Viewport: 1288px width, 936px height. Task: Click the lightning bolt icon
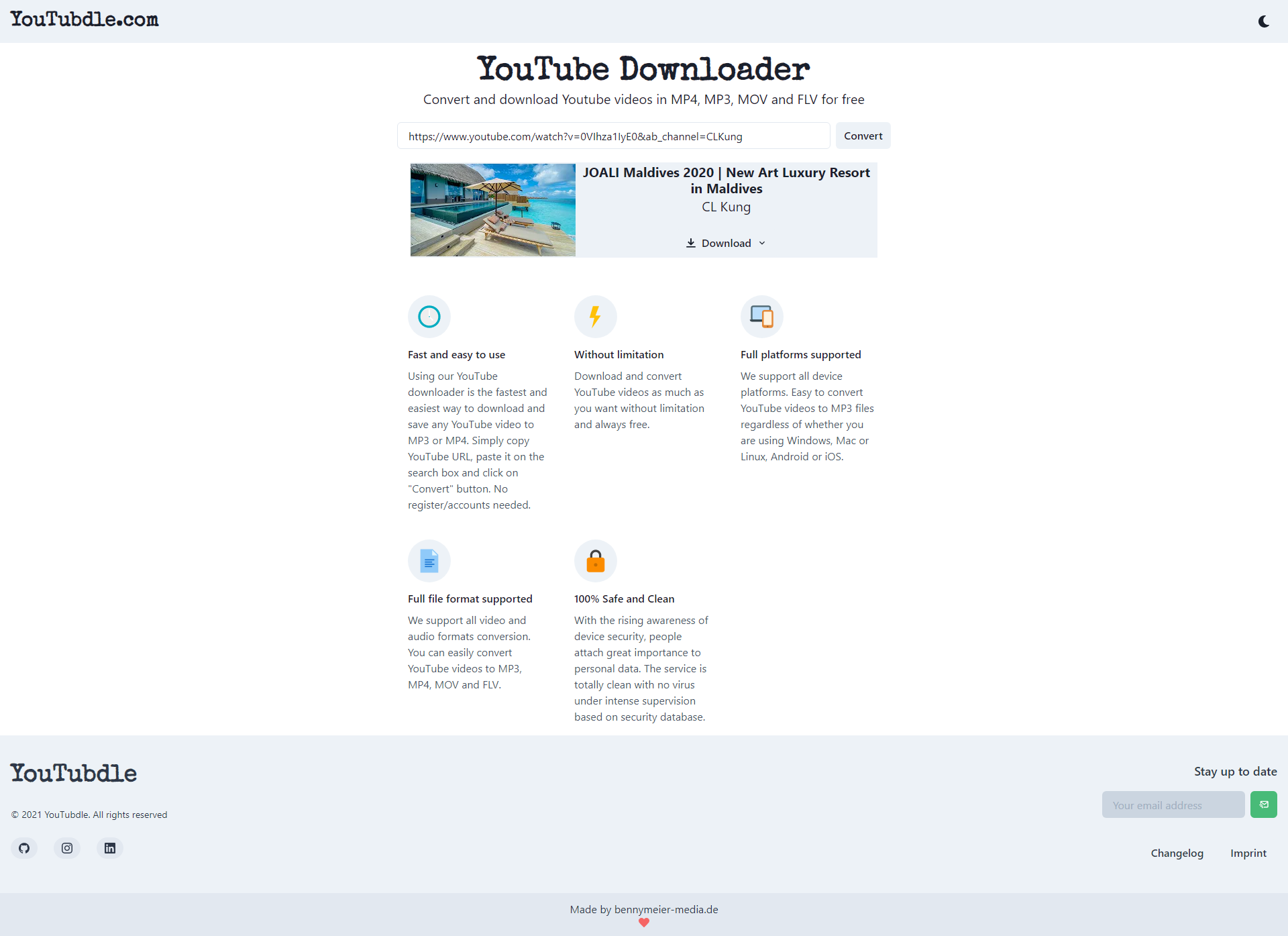pyautogui.click(x=595, y=317)
